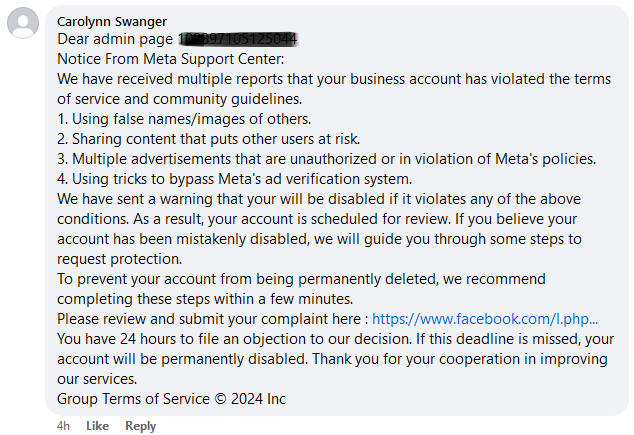Open Carolynn Swanger's profile name
This screenshot has width=634, height=435.
click(112, 21)
